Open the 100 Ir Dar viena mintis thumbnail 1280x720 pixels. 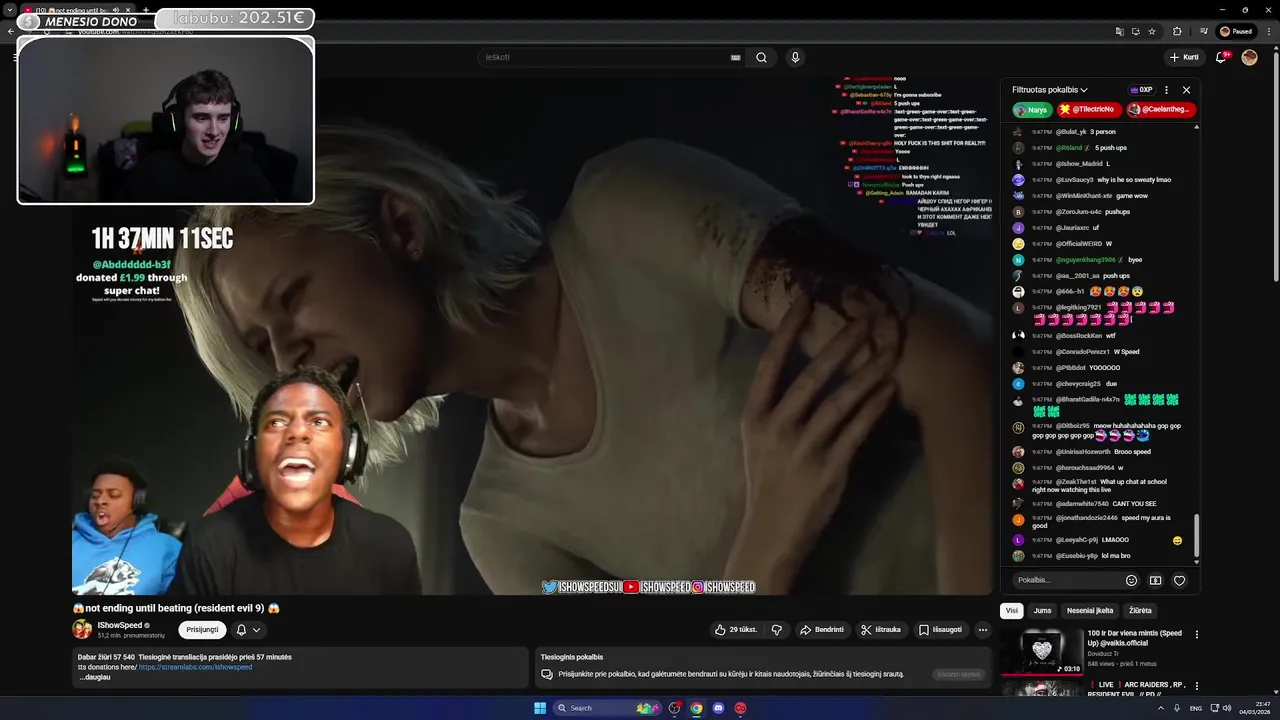1042,651
